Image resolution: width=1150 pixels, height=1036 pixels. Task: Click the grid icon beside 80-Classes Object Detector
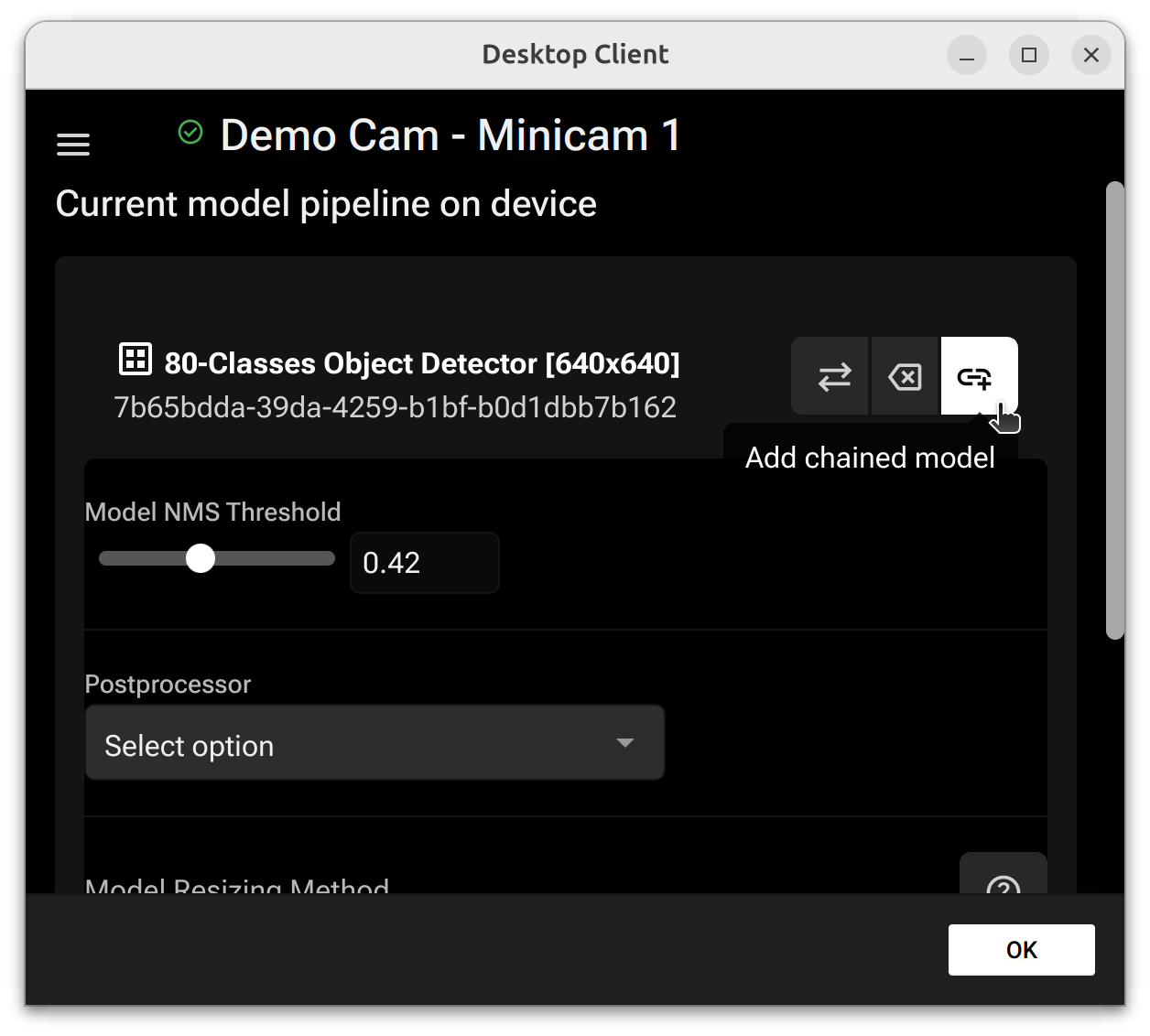[136, 360]
